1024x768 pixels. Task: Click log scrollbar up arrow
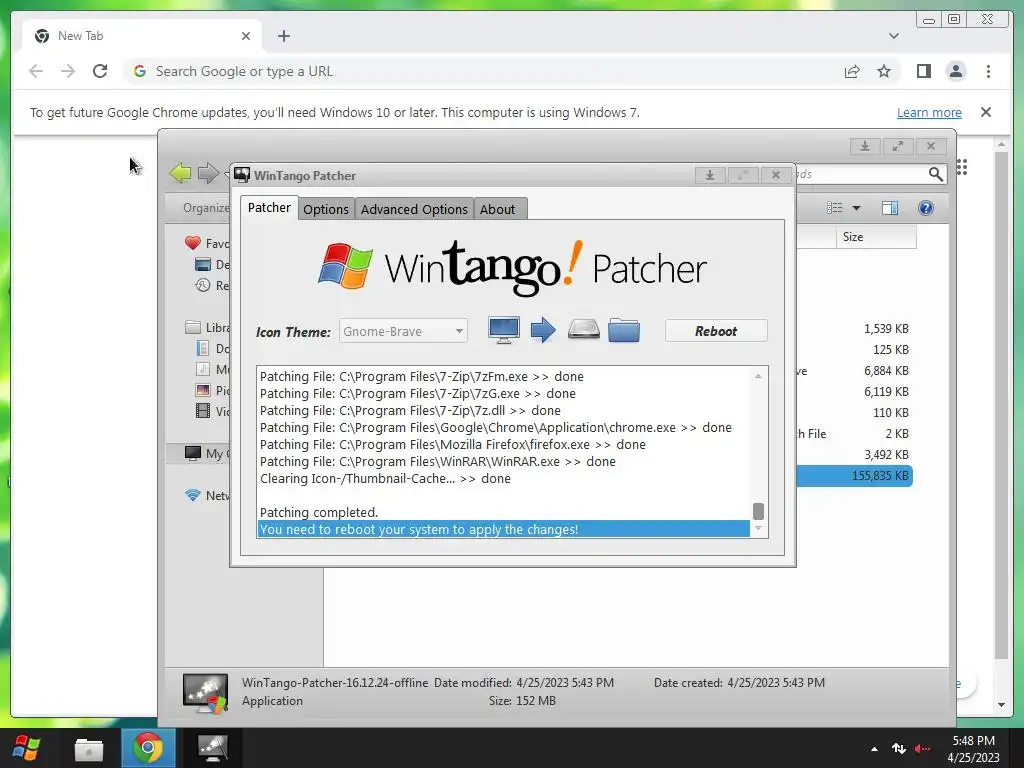coord(758,376)
